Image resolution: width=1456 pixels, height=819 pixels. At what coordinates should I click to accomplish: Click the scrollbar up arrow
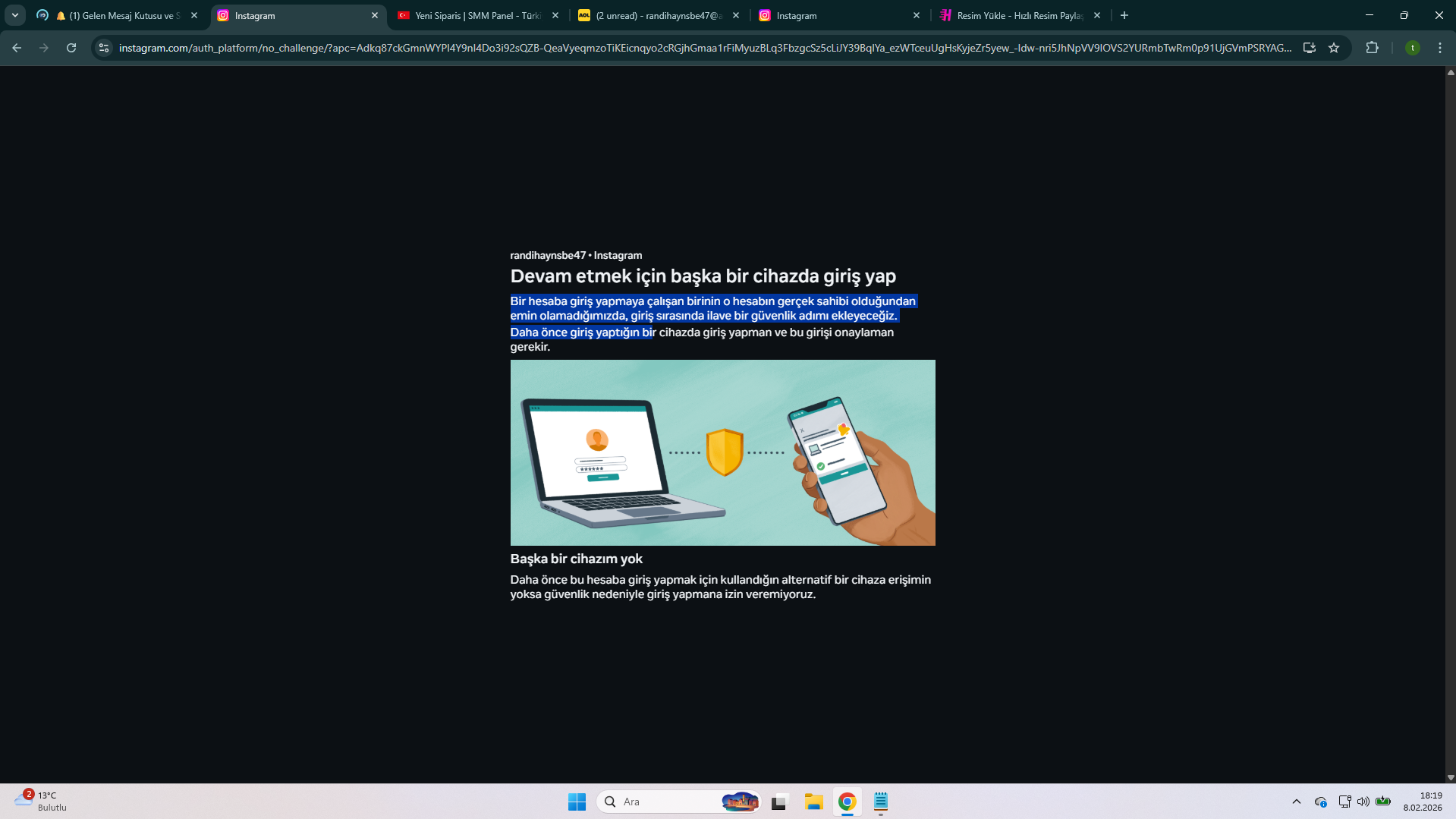[x=1451, y=72]
